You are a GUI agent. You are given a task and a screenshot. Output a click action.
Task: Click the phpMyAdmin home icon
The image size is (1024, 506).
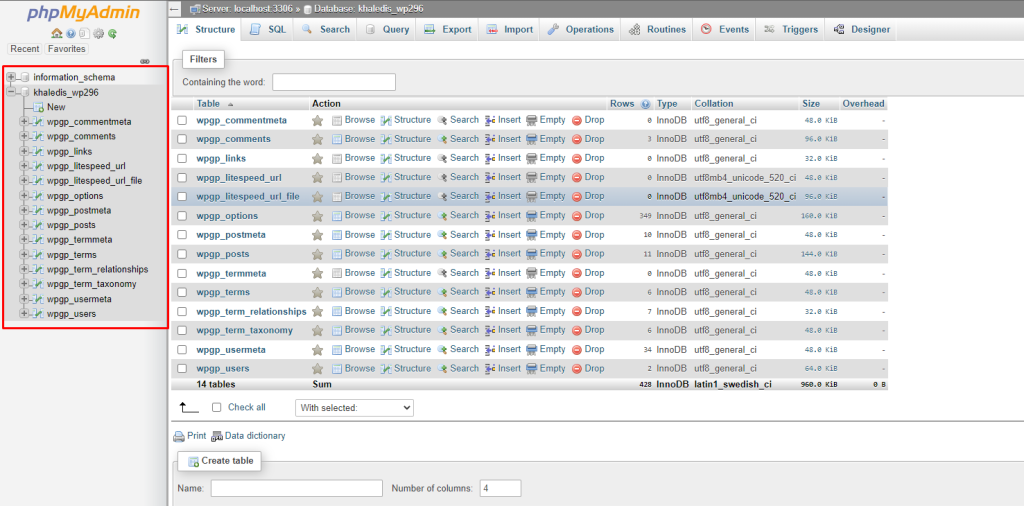pos(57,33)
